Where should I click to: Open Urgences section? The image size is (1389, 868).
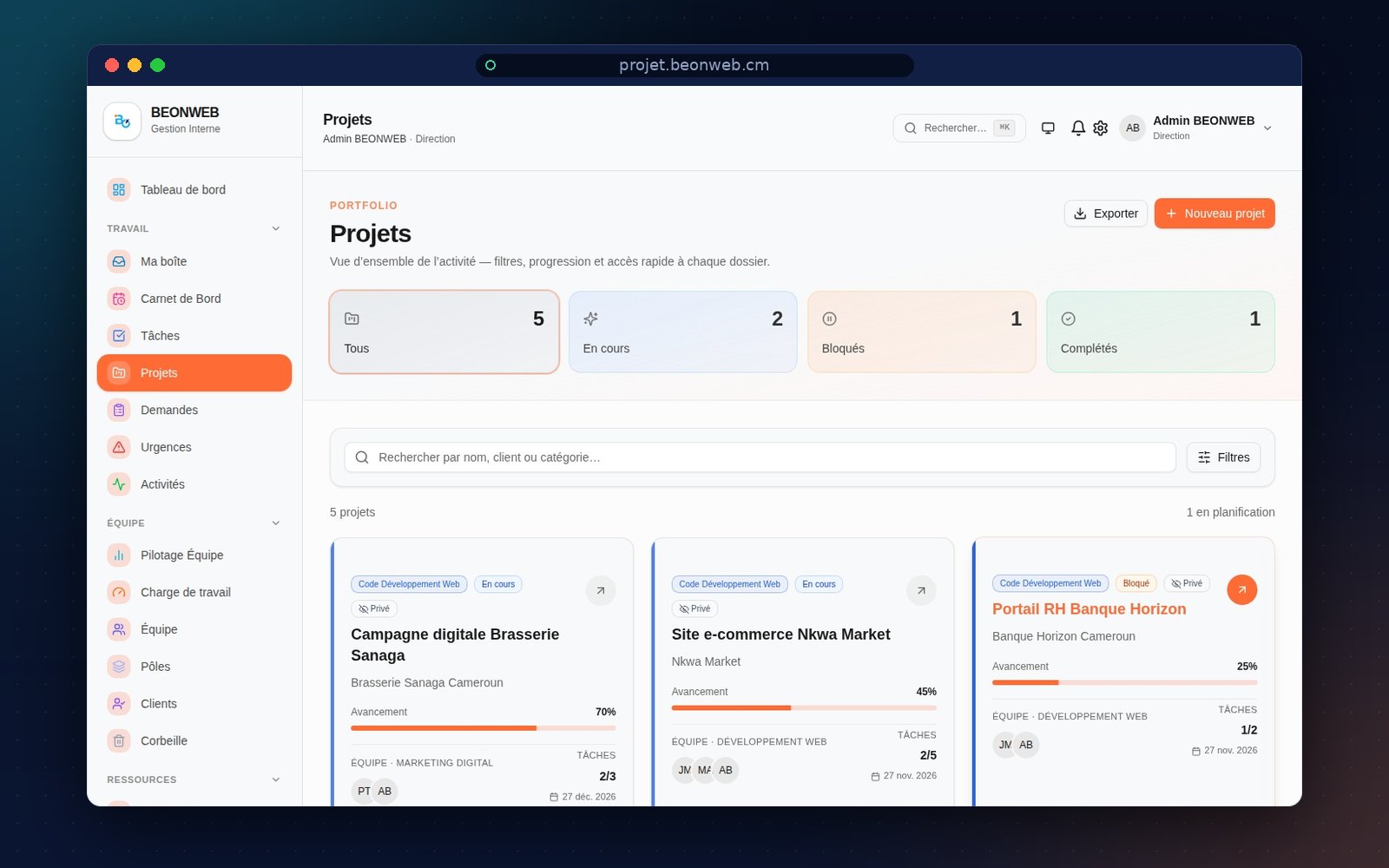coord(194,447)
